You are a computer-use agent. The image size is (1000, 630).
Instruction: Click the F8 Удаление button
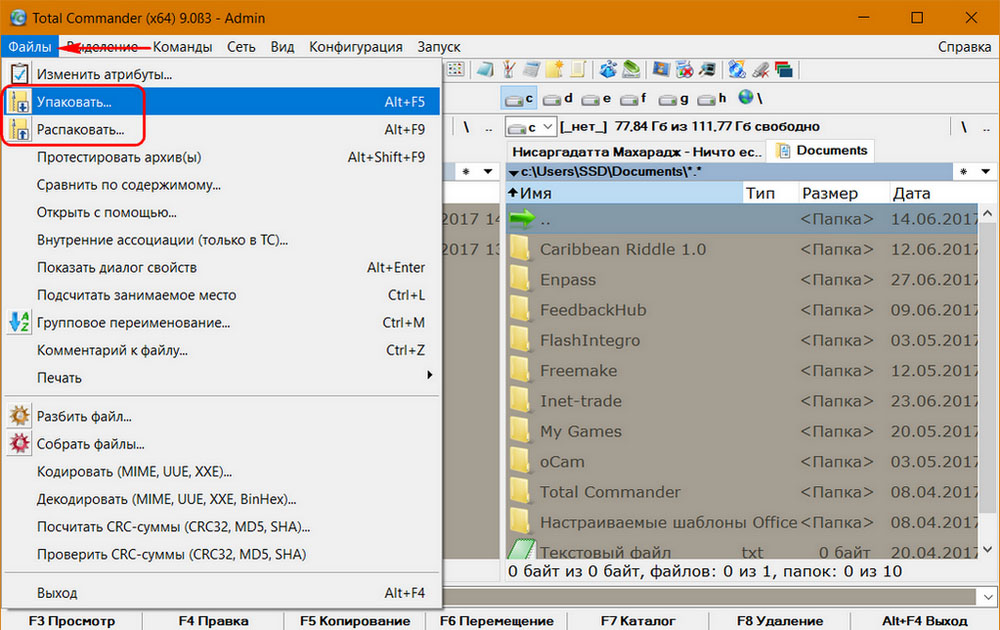[x=779, y=620]
